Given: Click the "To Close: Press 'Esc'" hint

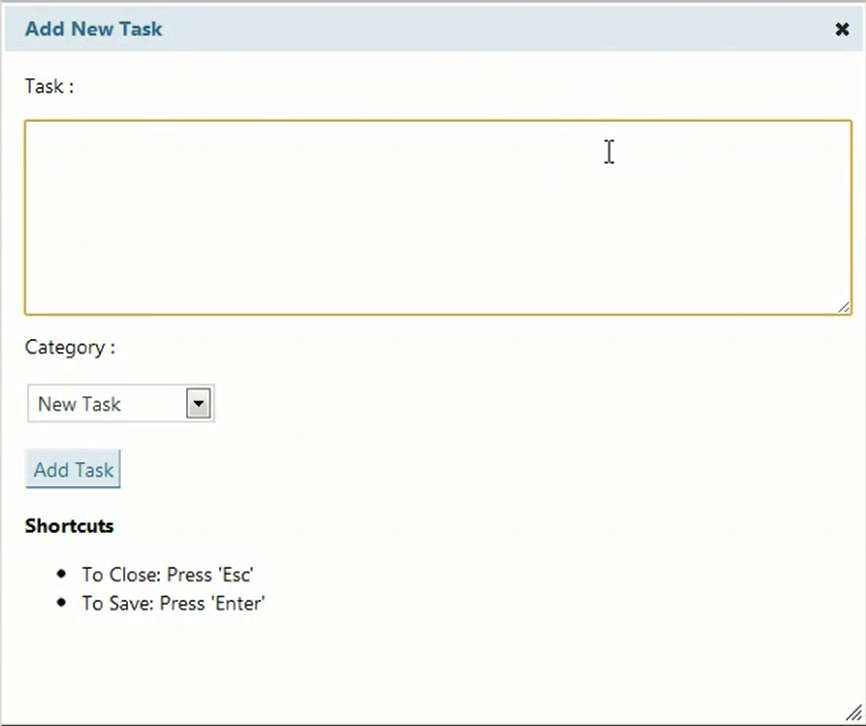Looking at the screenshot, I should pyautogui.click(x=168, y=575).
